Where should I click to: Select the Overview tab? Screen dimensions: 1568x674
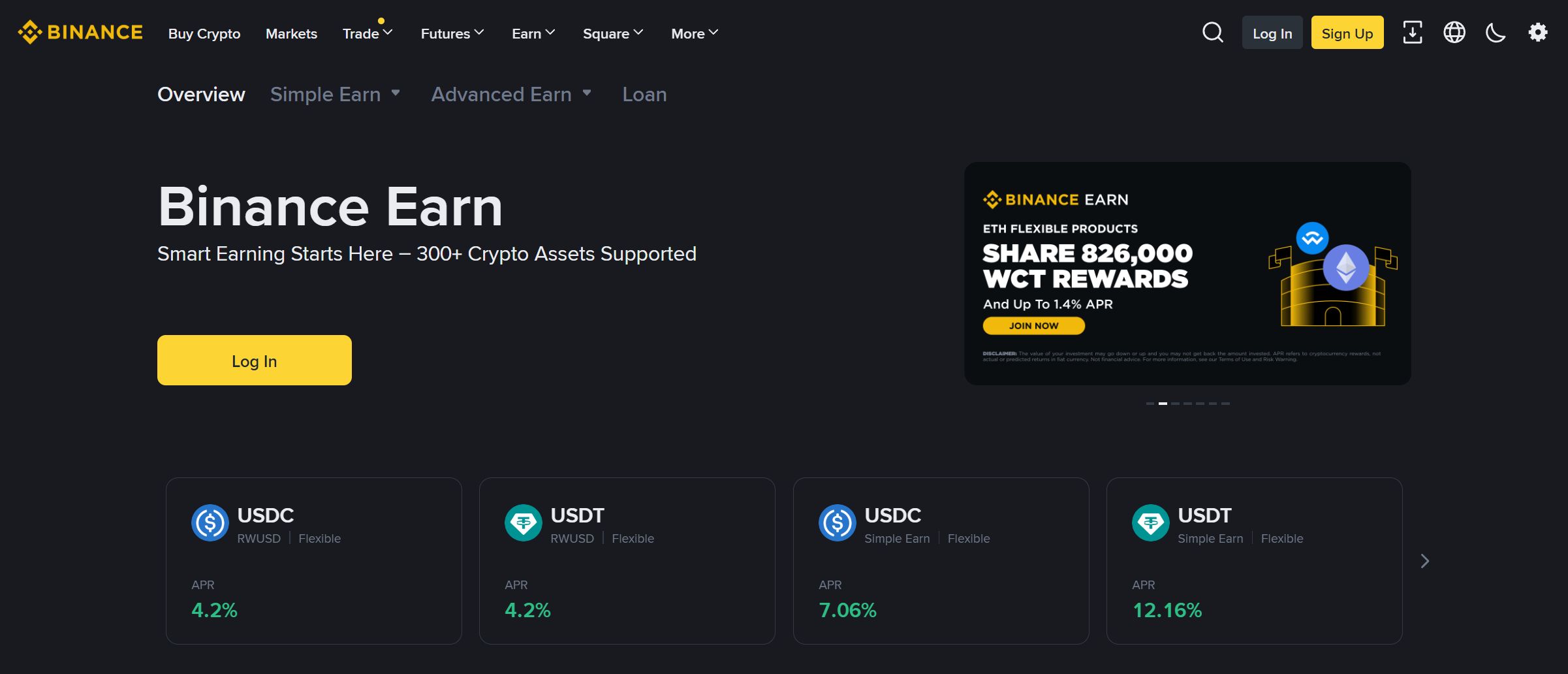point(201,94)
